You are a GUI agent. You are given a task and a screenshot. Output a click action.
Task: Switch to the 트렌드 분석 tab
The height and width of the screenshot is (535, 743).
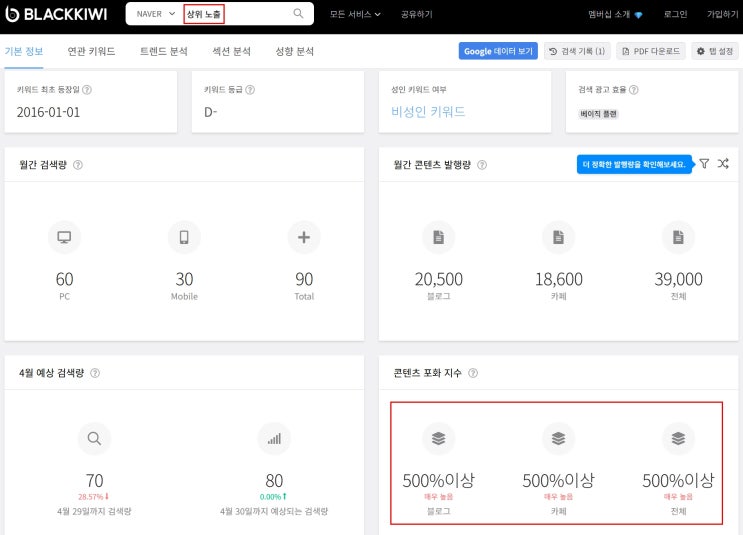click(163, 51)
